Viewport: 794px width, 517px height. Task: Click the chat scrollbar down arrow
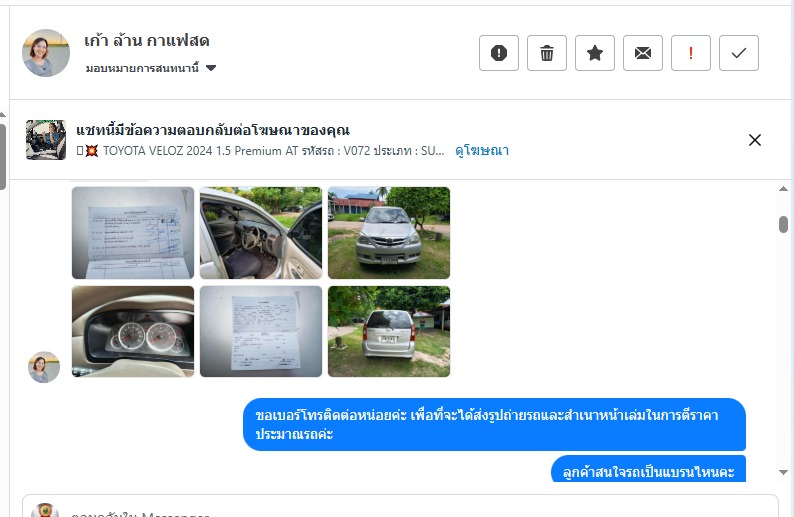pyautogui.click(x=783, y=472)
